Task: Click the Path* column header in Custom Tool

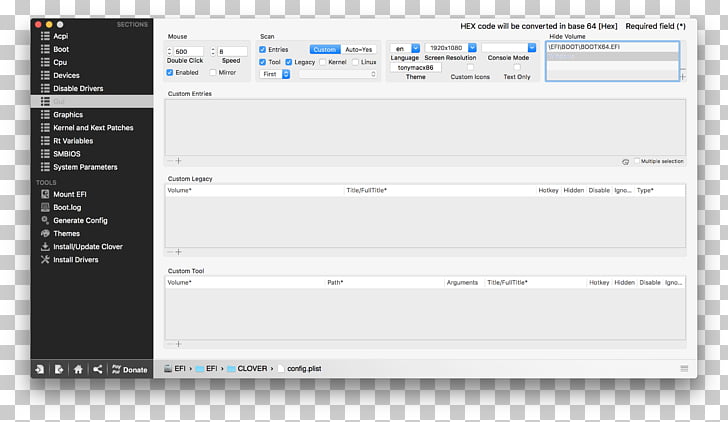Action: click(384, 282)
